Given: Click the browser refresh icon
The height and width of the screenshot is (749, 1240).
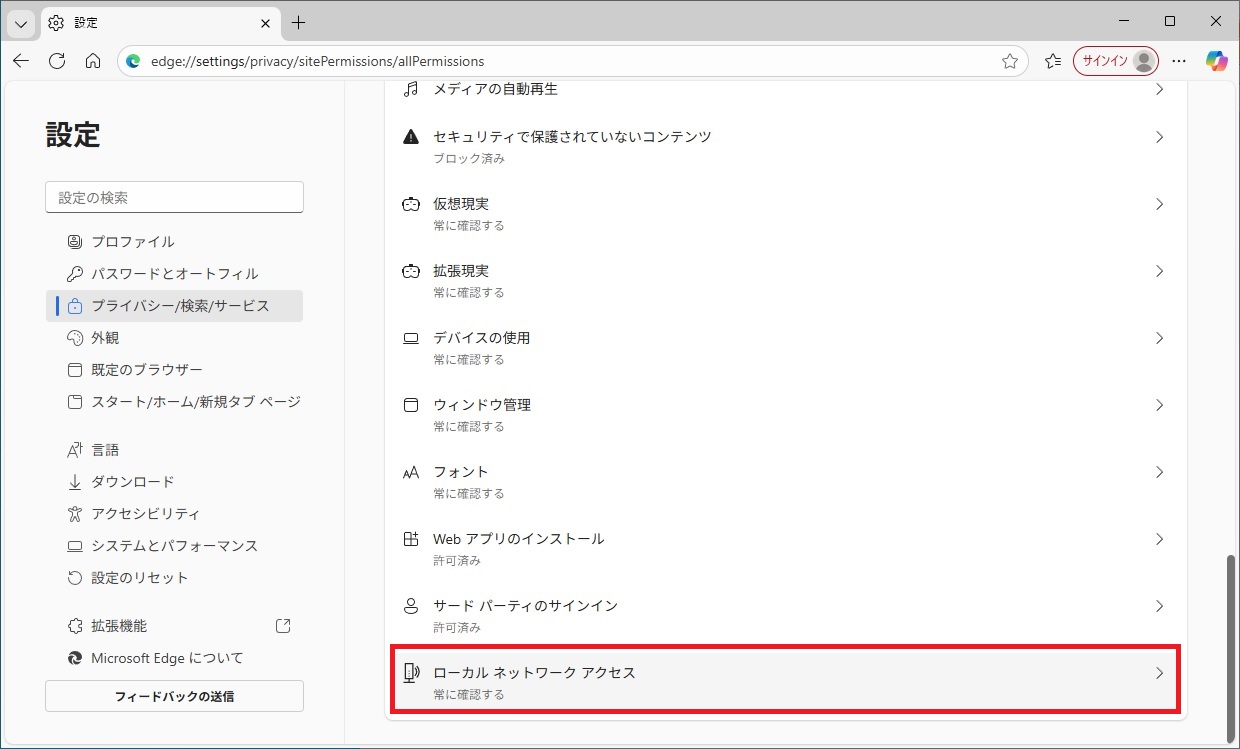Looking at the screenshot, I should (57, 61).
